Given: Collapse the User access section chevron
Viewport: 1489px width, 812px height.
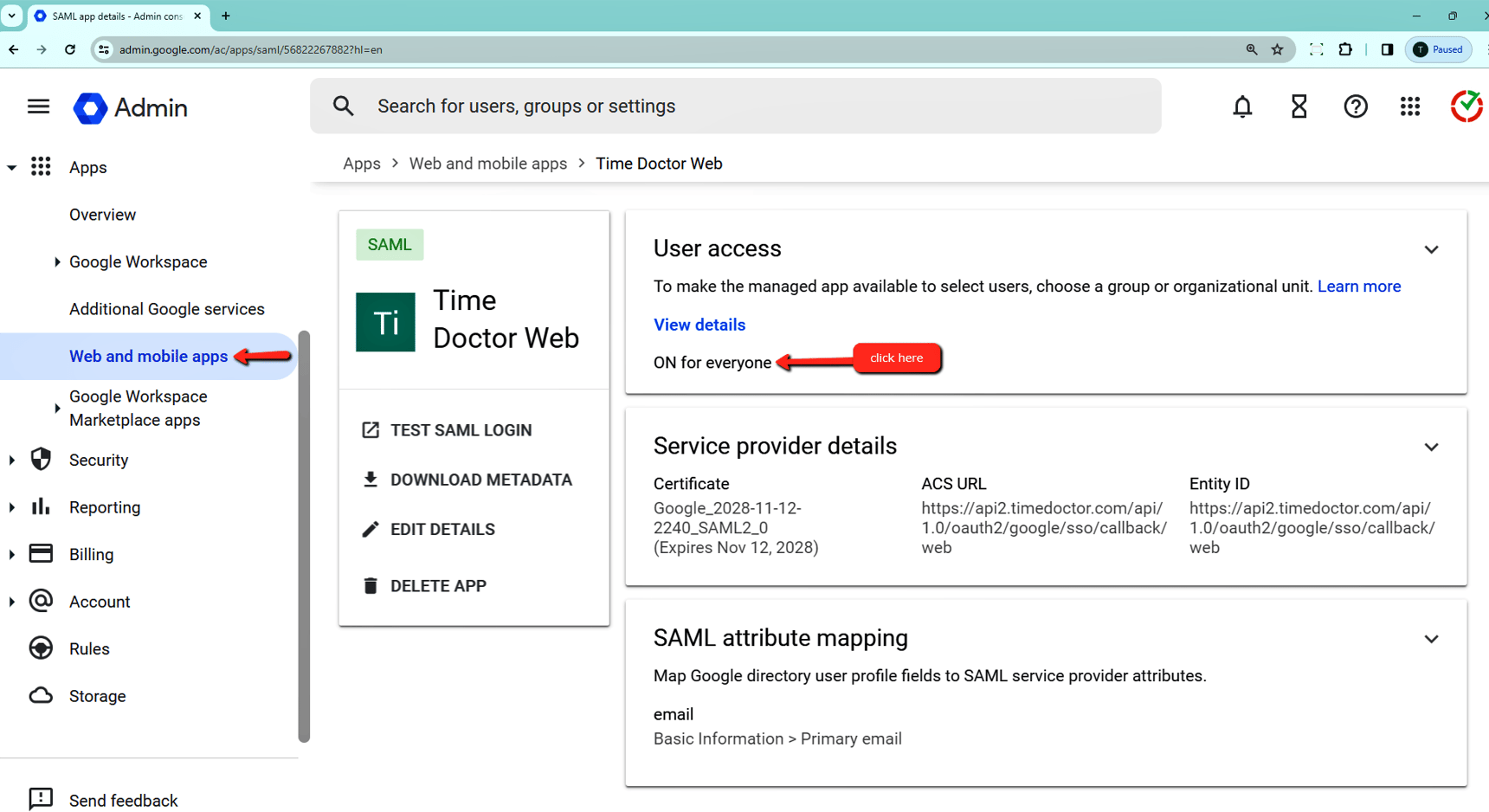Looking at the screenshot, I should click(x=1431, y=249).
